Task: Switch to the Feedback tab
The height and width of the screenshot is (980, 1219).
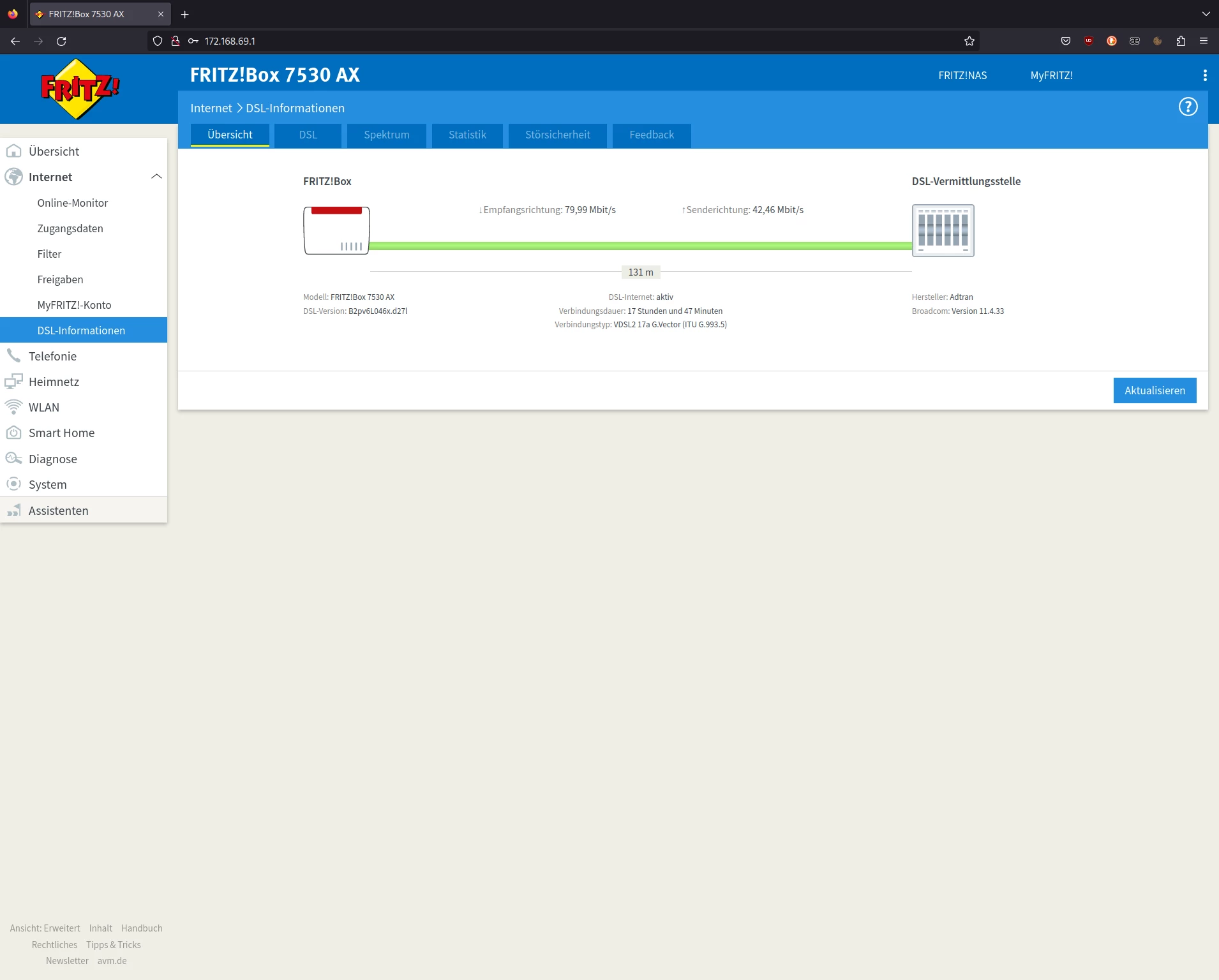Action: (652, 135)
